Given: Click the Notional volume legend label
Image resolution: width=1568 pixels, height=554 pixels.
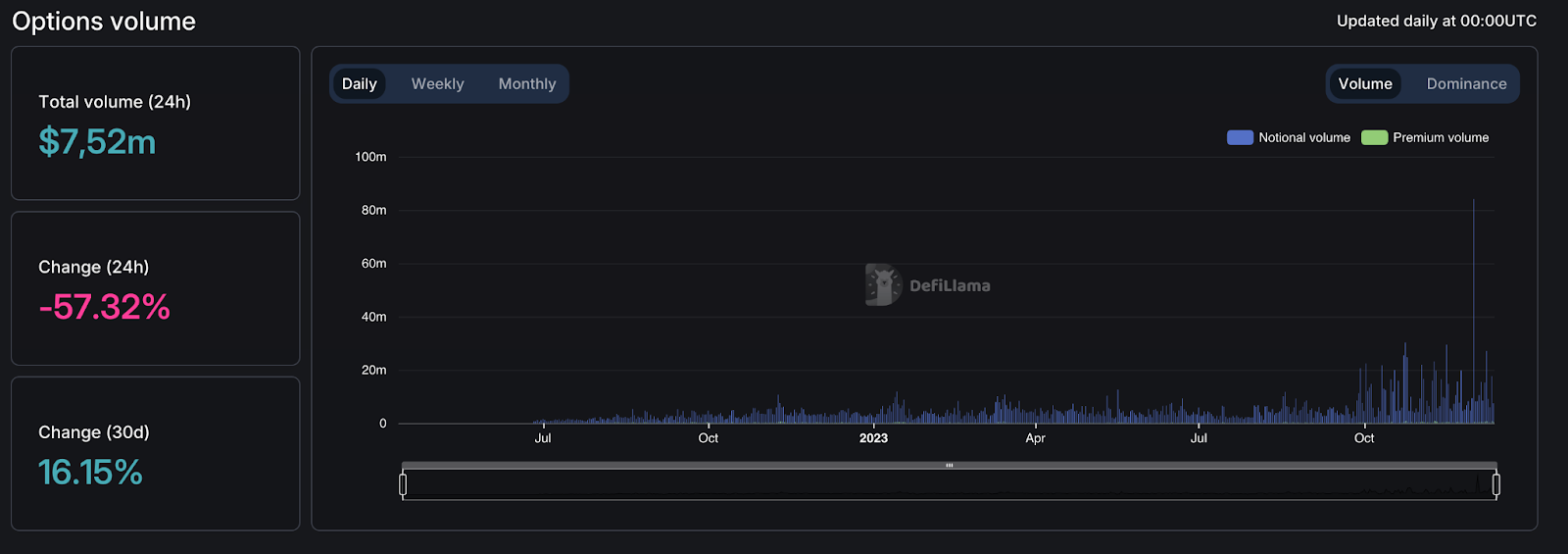Looking at the screenshot, I should [x=1304, y=137].
